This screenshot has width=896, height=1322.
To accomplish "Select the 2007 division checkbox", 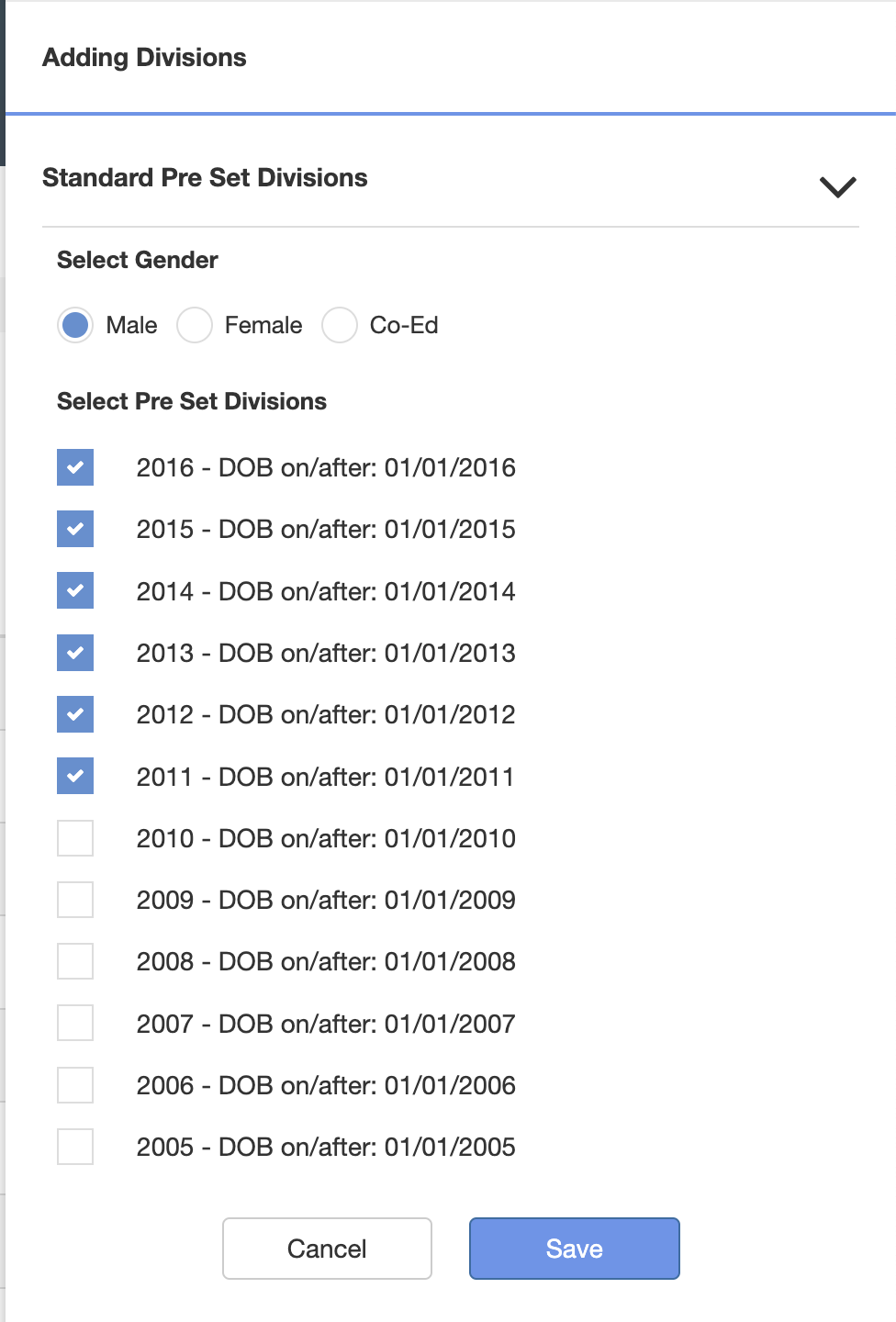I will pos(75,1023).
